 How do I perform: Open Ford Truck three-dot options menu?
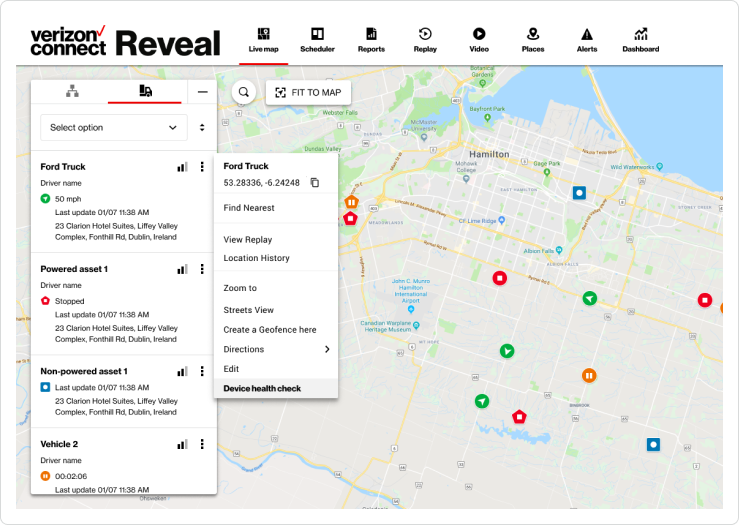[202, 167]
